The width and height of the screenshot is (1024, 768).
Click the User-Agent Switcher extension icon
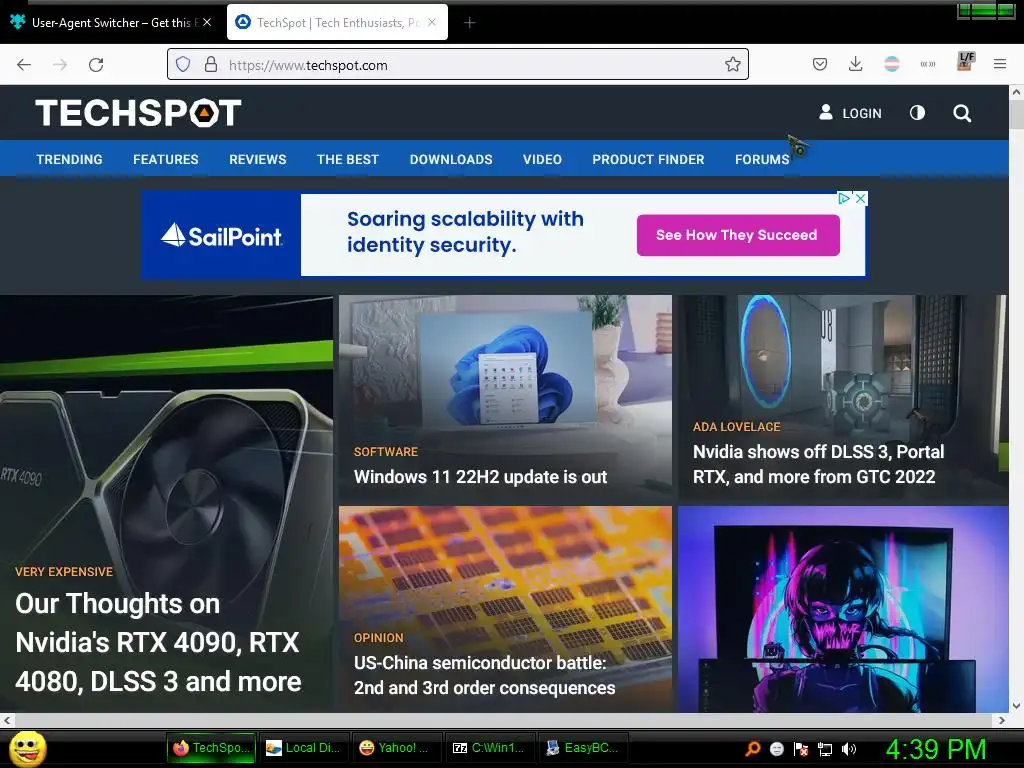click(928, 64)
